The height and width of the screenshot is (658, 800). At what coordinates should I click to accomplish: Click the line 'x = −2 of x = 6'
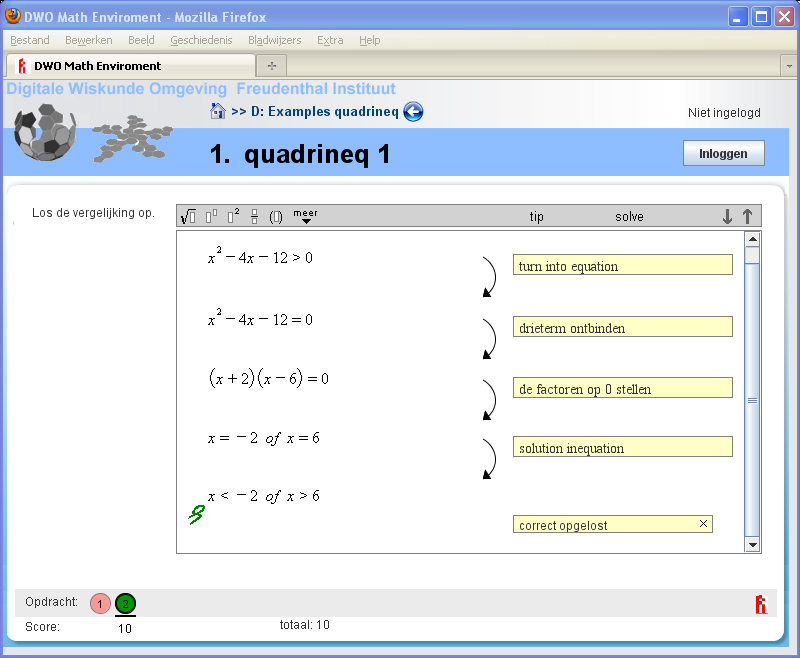pos(264,438)
